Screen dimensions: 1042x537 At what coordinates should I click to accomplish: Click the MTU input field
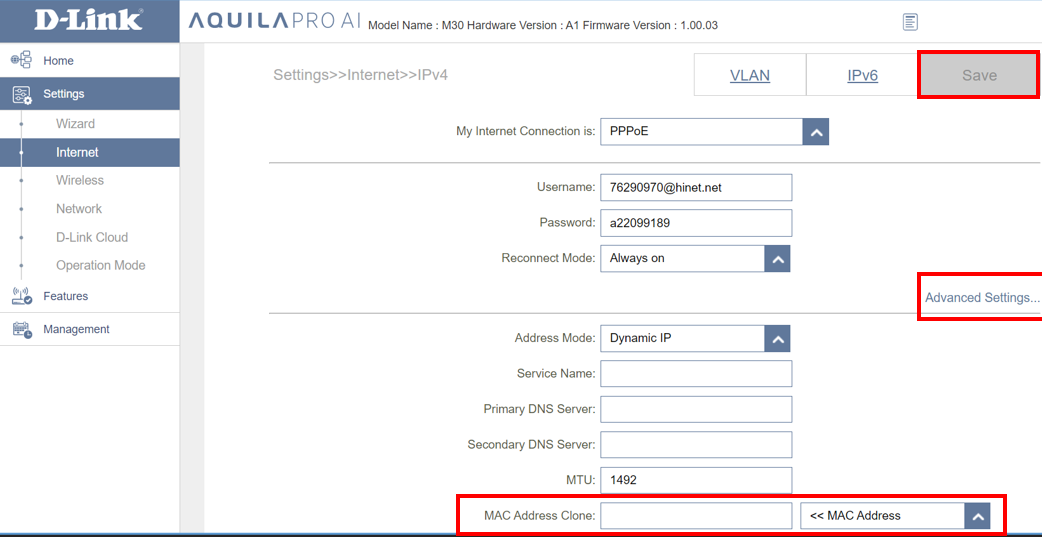coord(695,480)
